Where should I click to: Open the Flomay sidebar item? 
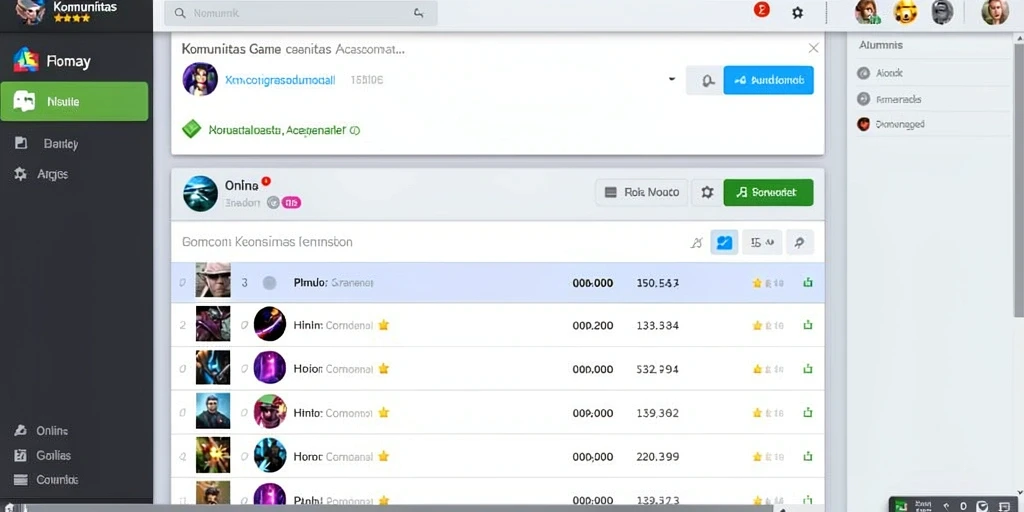click(52, 61)
